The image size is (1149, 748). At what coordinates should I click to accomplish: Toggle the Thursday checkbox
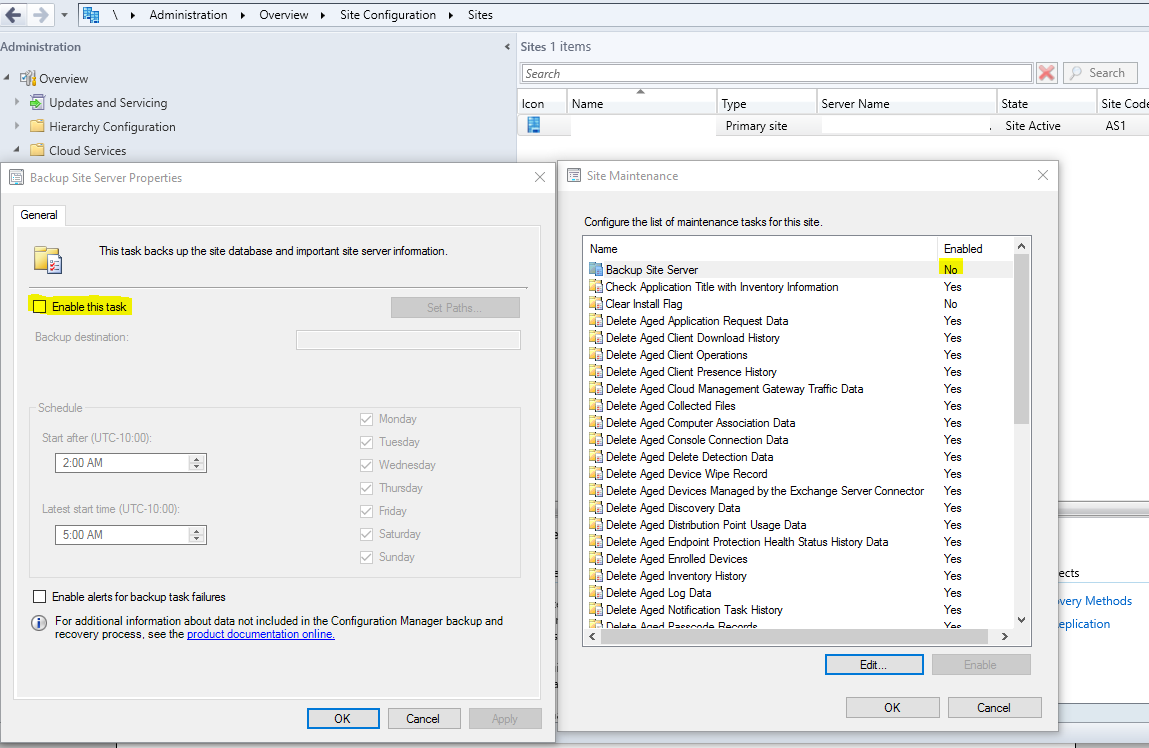[x=366, y=488]
